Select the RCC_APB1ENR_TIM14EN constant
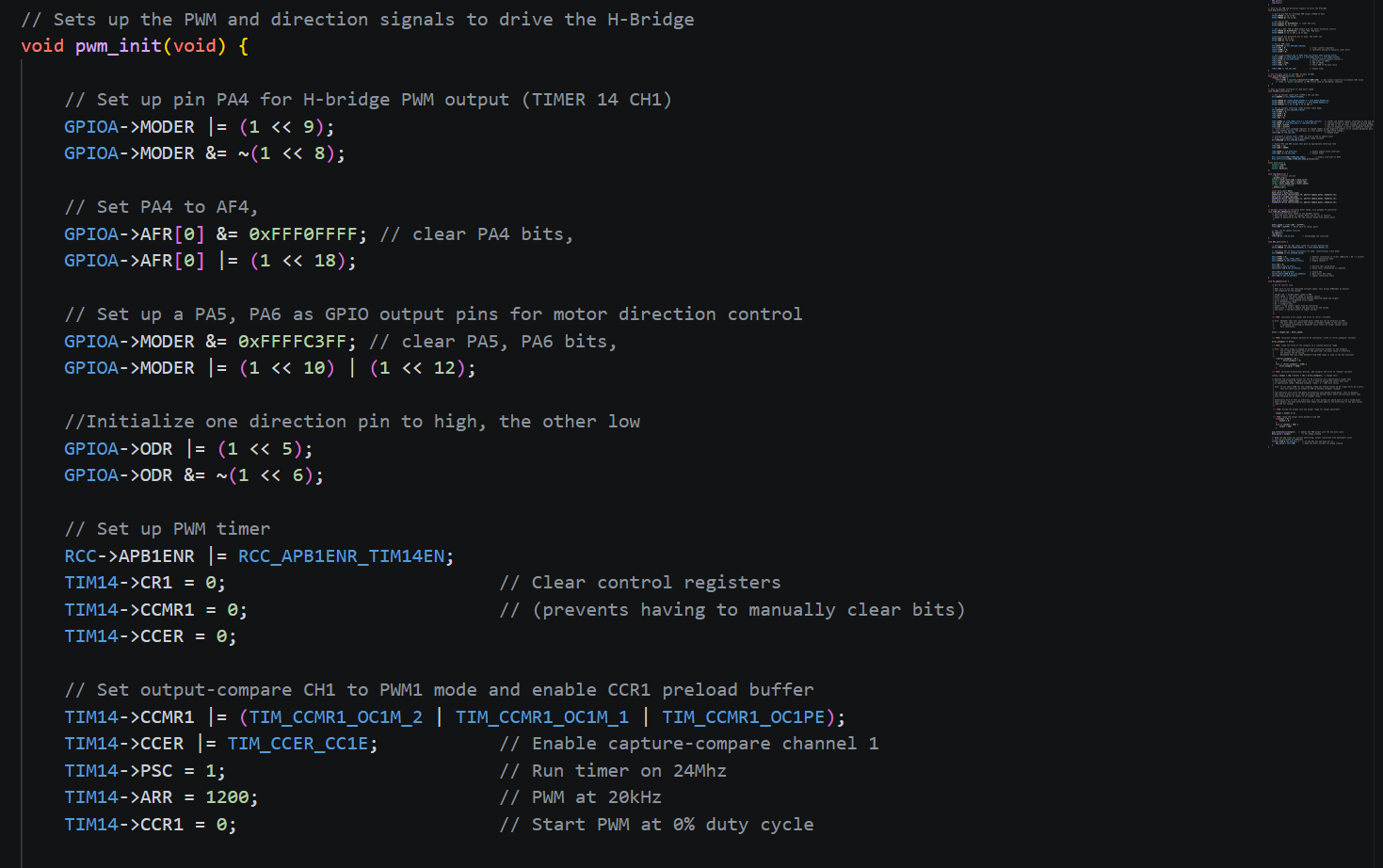The image size is (1383, 868). (x=341, y=556)
